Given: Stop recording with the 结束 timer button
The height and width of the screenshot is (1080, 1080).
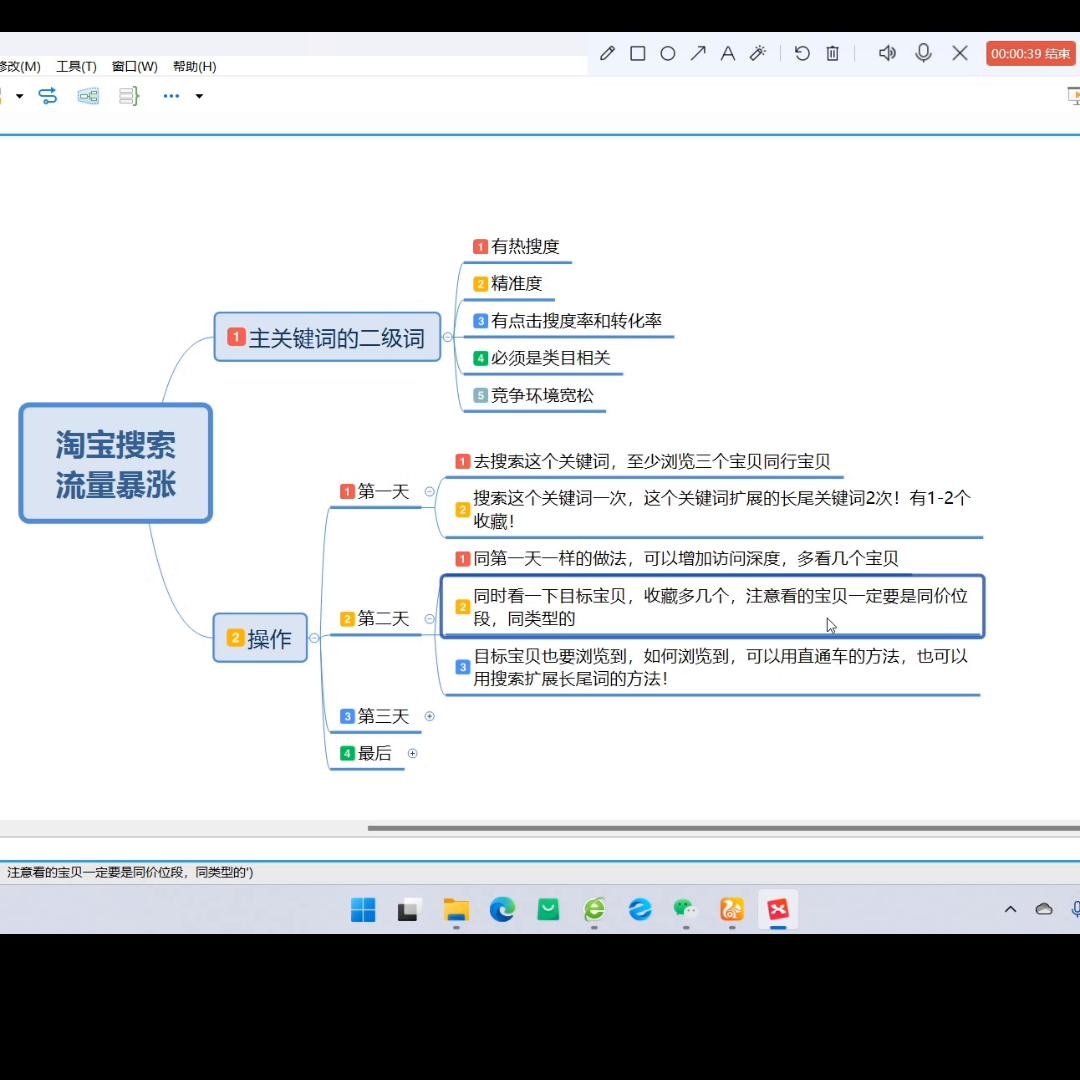Looking at the screenshot, I should click(x=1030, y=53).
